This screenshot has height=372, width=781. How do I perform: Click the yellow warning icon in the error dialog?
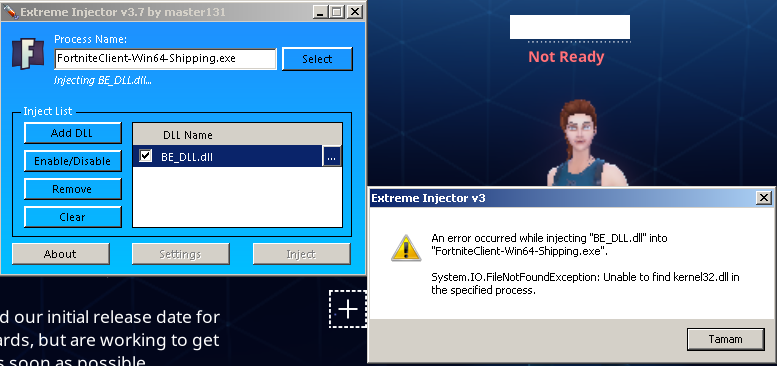point(406,248)
